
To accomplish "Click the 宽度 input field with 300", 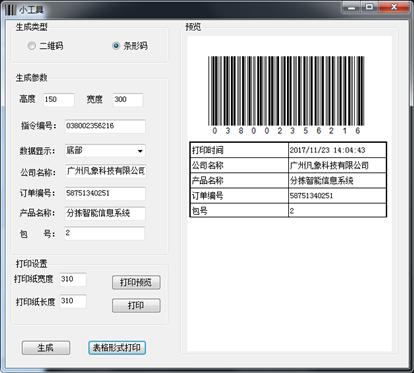I will [x=128, y=100].
